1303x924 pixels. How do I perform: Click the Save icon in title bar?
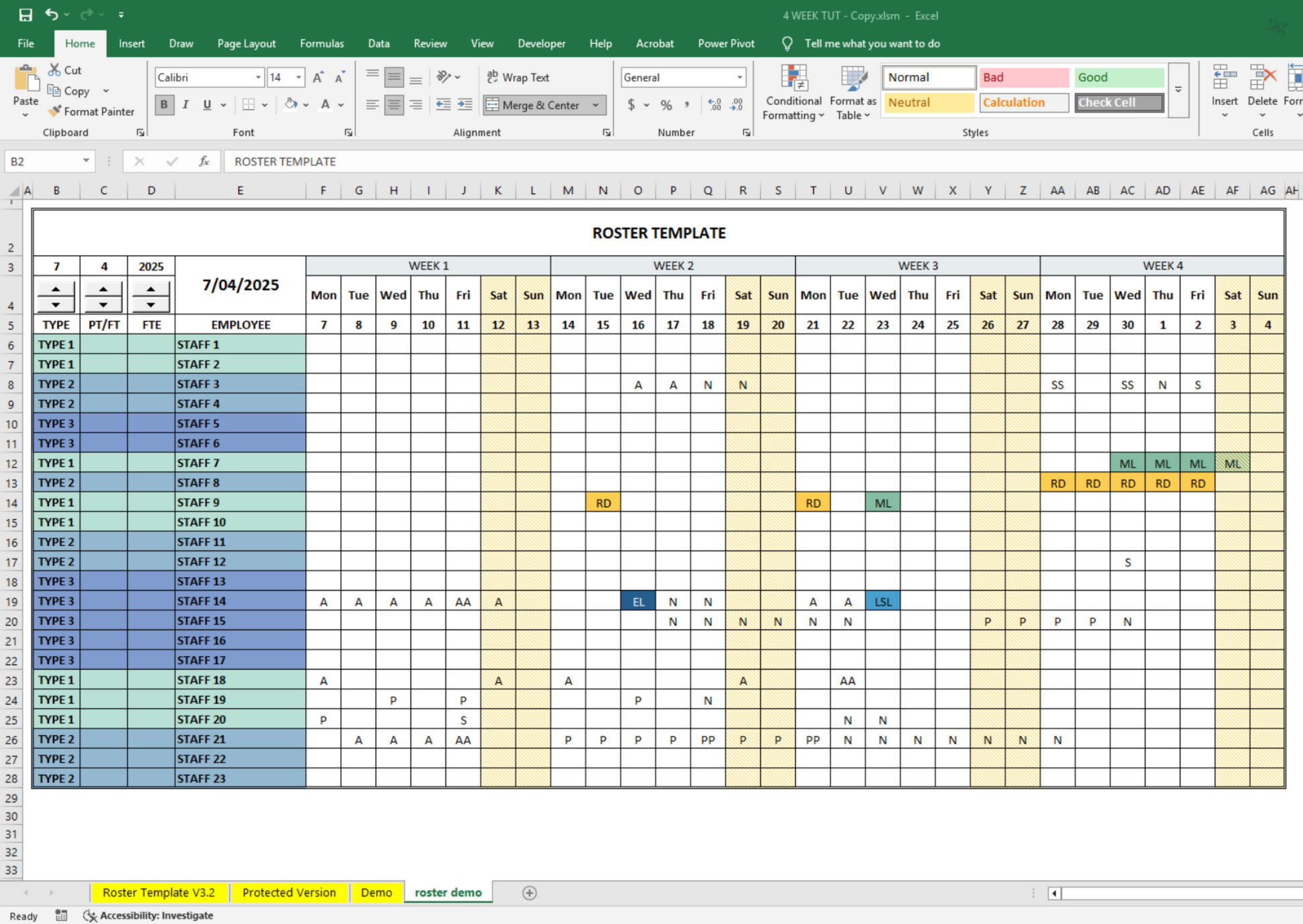tap(25, 15)
